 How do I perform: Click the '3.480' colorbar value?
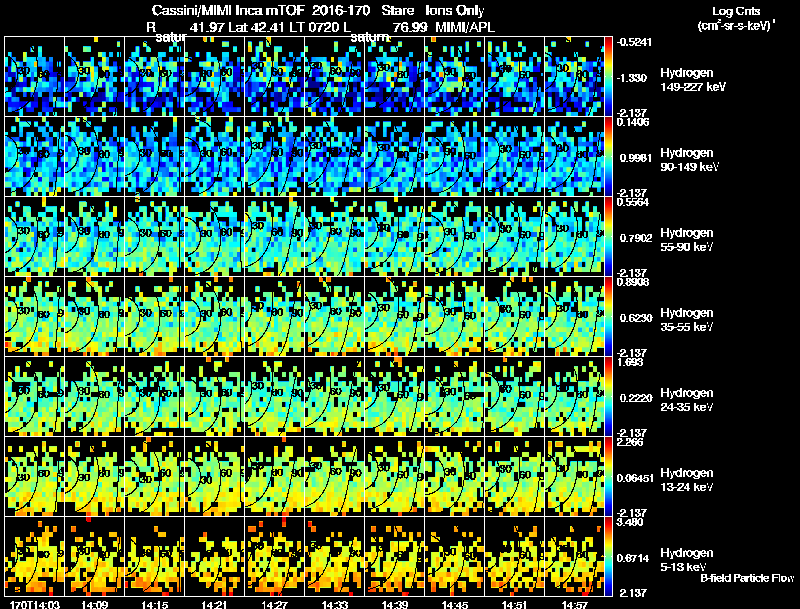click(630, 522)
